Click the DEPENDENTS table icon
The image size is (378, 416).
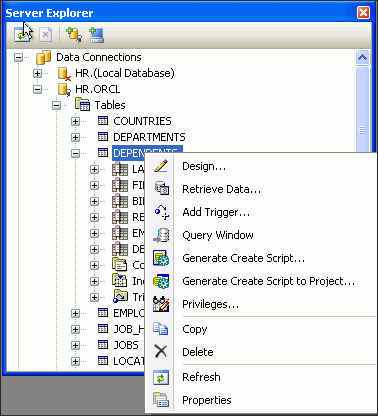click(103, 153)
